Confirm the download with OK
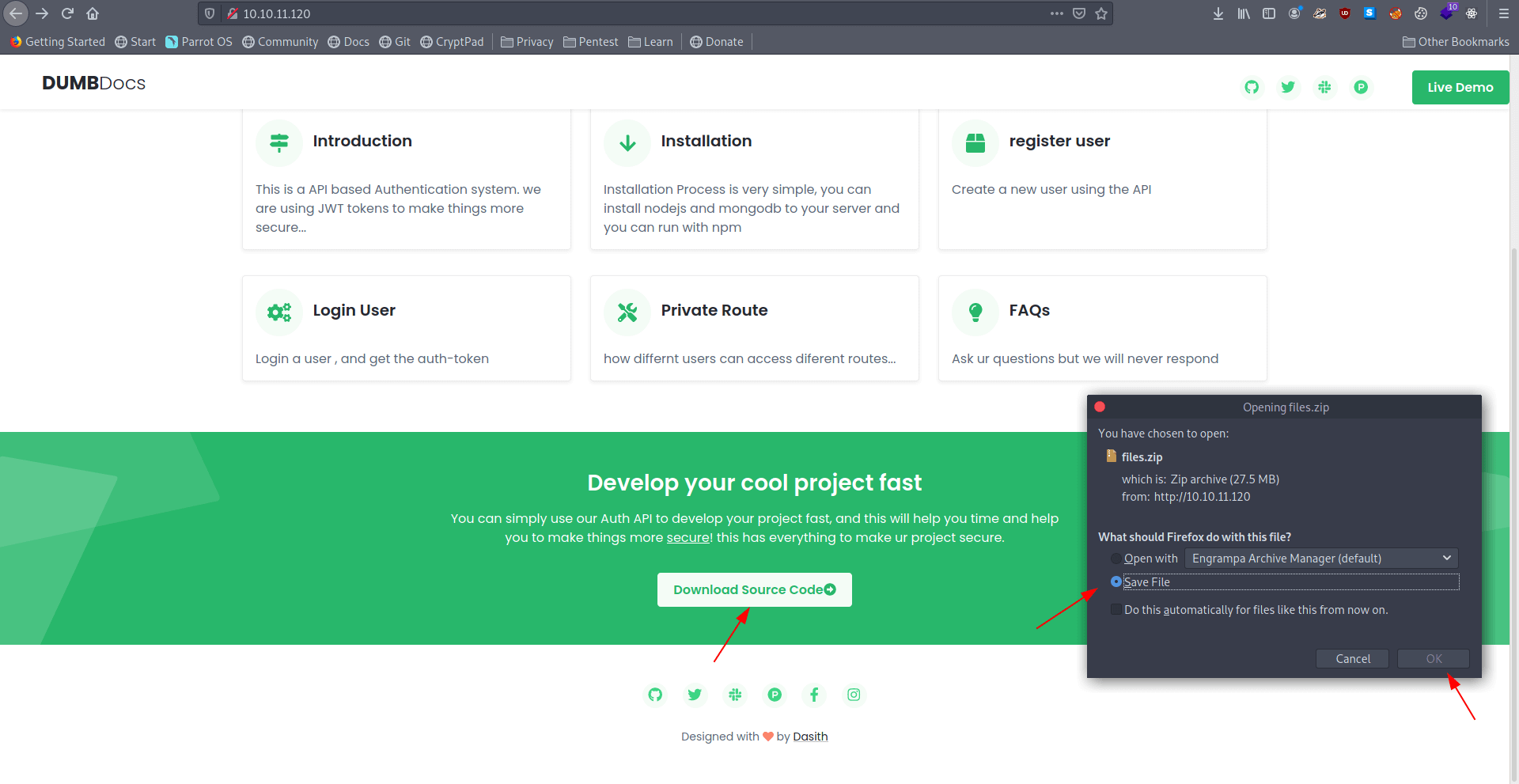The height and width of the screenshot is (784, 1519). (1434, 659)
